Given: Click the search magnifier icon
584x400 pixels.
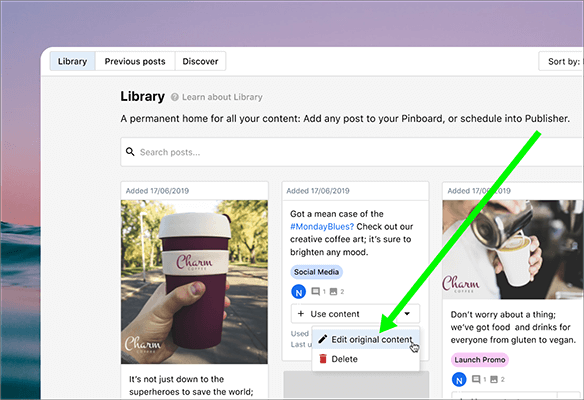Looking at the screenshot, I should 130,152.
